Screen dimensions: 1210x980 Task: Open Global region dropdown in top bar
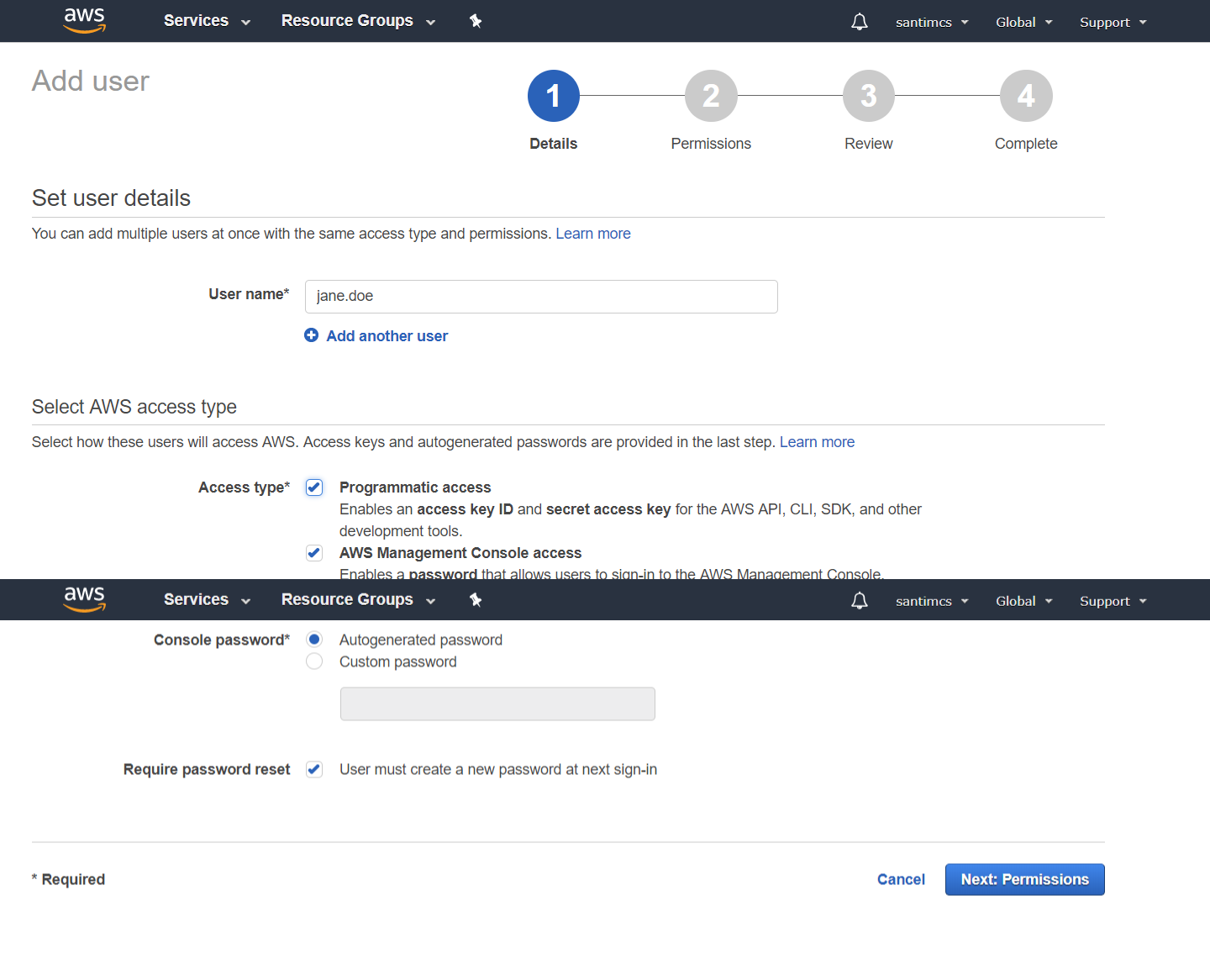[x=1024, y=23]
